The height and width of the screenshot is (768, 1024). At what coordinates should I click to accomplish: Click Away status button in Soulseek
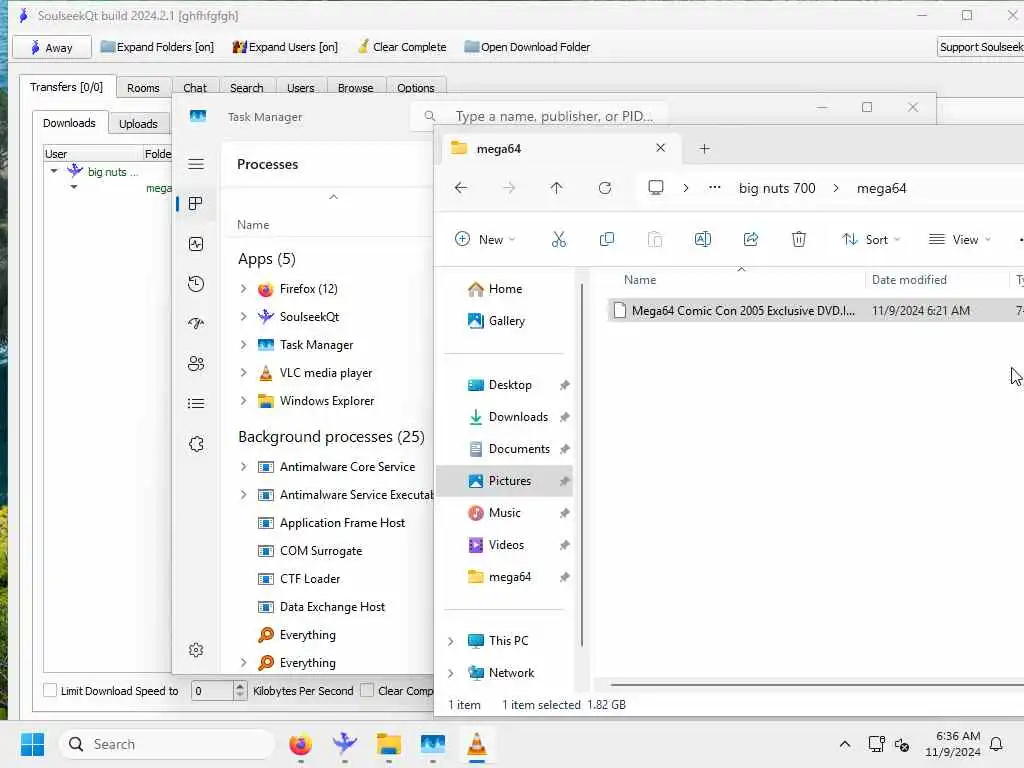click(x=52, y=48)
